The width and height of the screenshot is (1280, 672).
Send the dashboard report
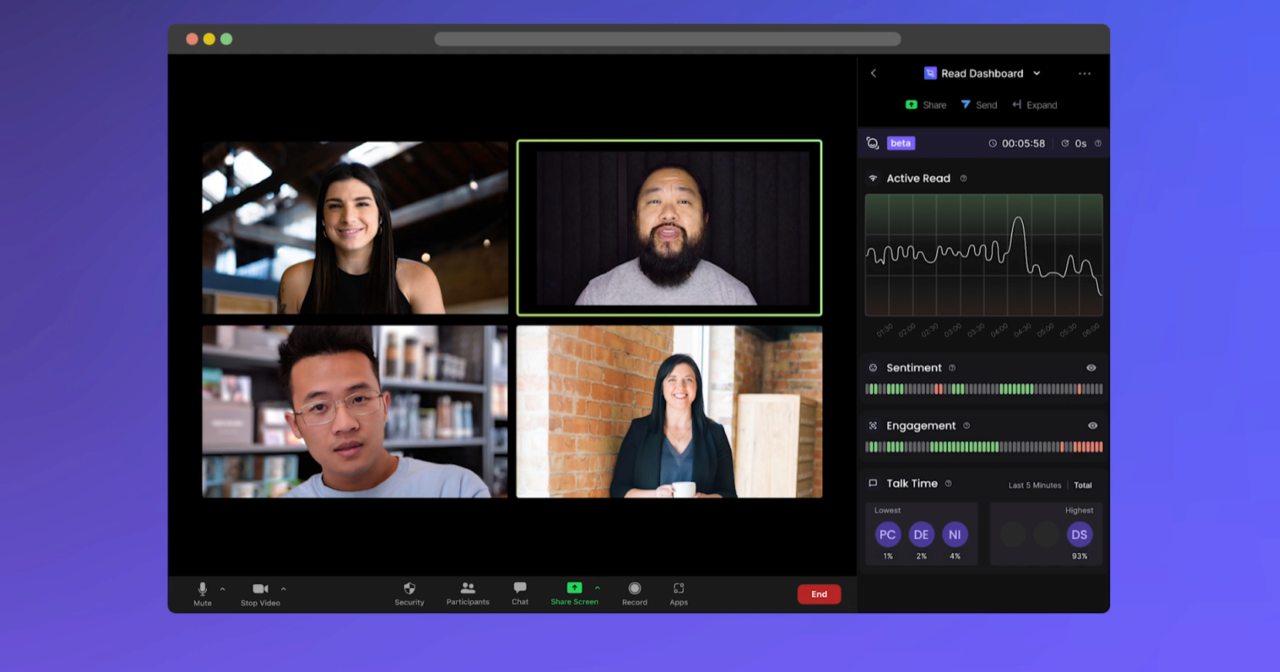[x=978, y=105]
